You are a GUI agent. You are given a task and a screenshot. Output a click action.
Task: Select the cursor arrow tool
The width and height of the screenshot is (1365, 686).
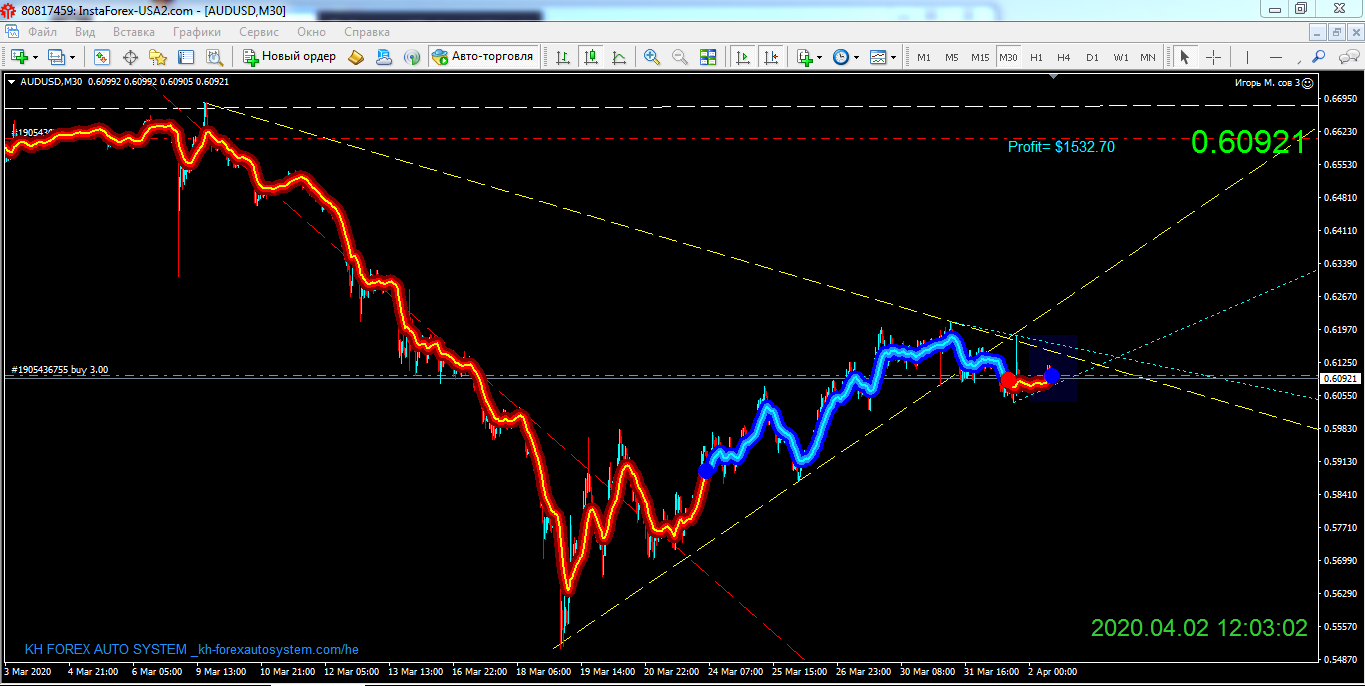(x=1185, y=57)
